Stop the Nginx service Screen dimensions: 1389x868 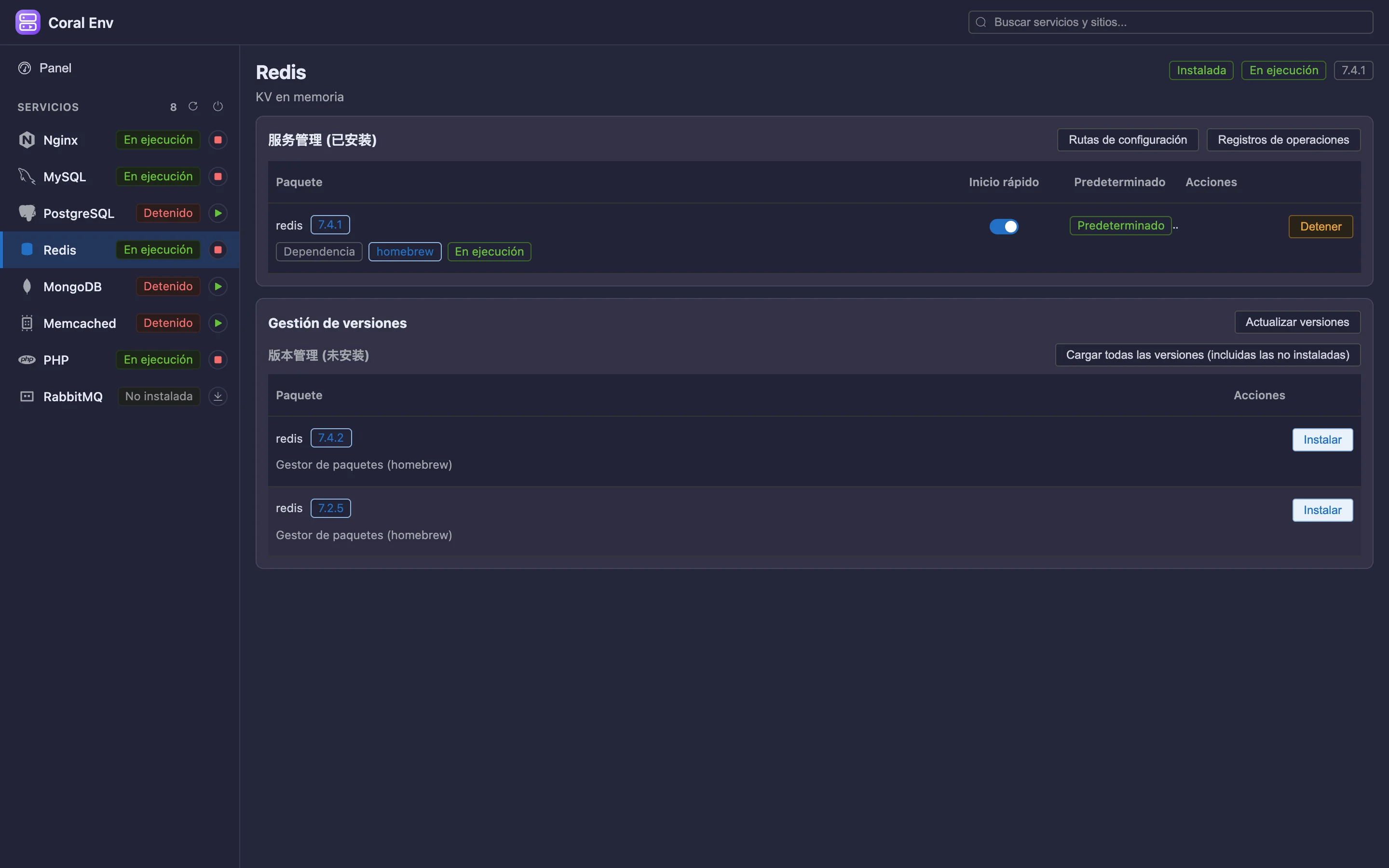(x=218, y=139)
